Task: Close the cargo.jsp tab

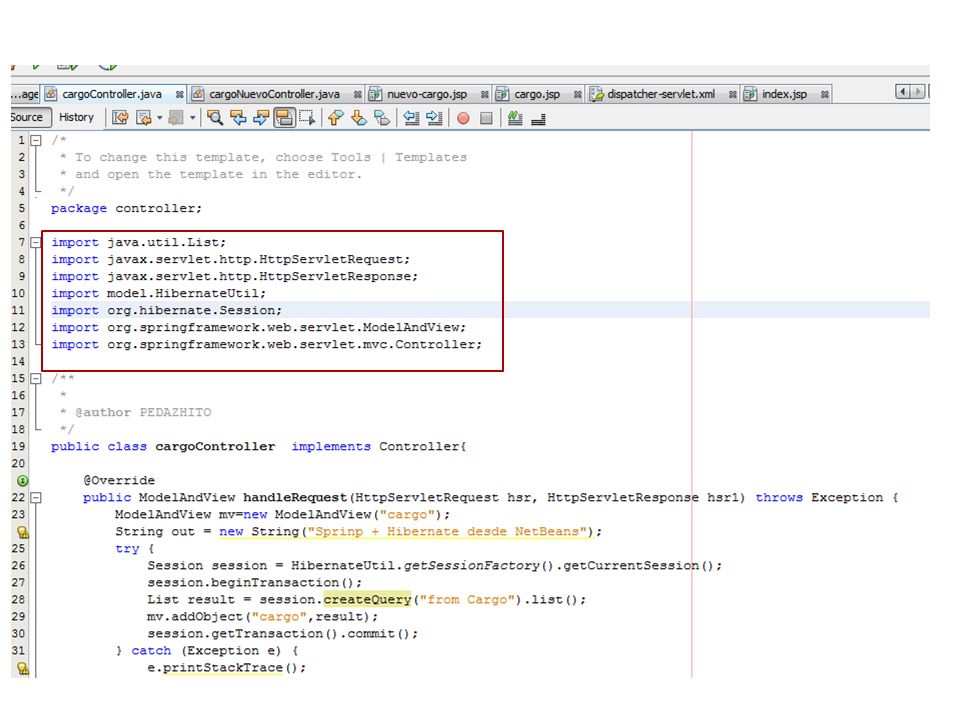Action: [x=577, y=95]
